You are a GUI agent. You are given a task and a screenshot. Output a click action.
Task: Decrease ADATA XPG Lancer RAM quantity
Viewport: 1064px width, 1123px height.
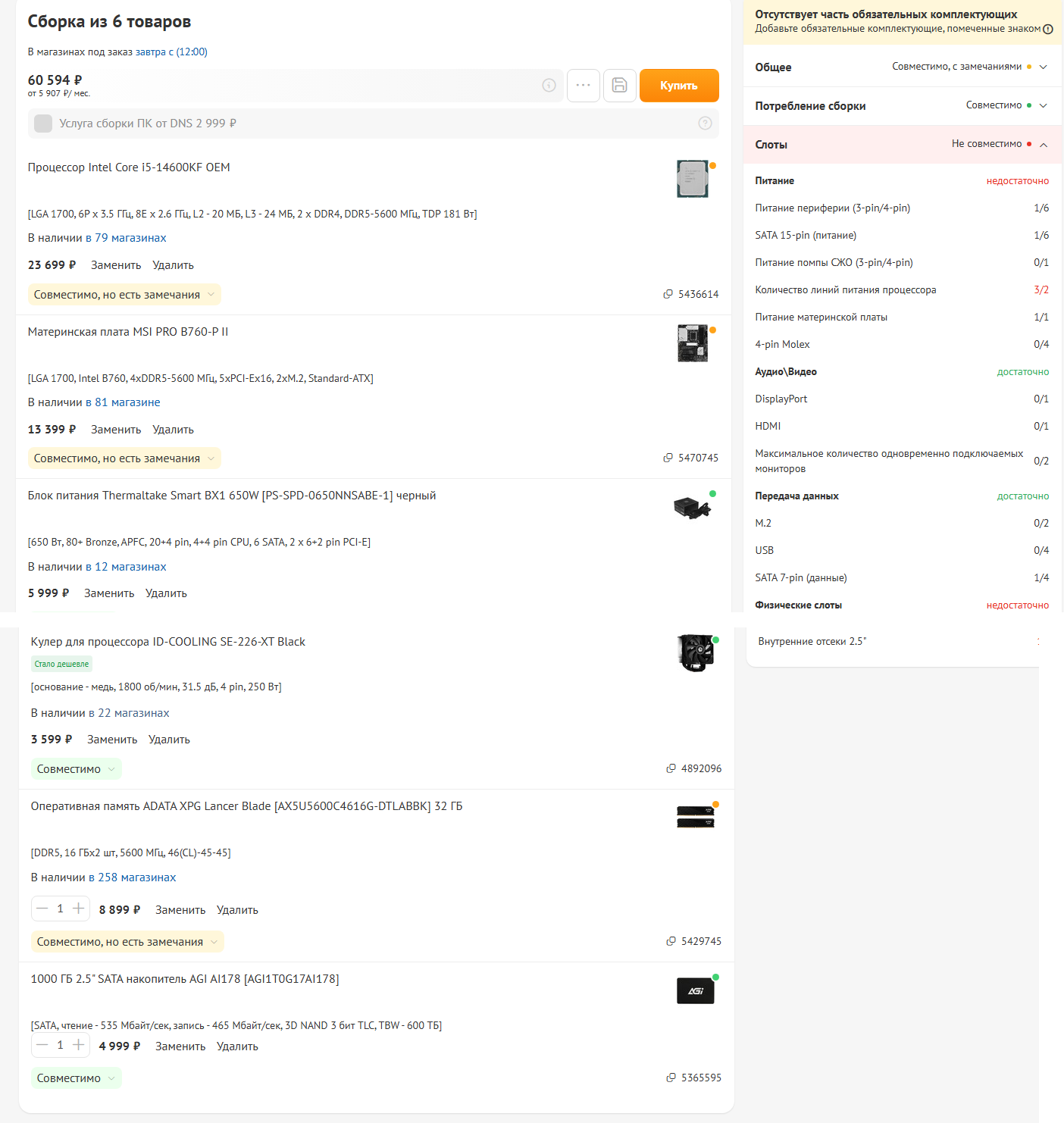point(42,909)
